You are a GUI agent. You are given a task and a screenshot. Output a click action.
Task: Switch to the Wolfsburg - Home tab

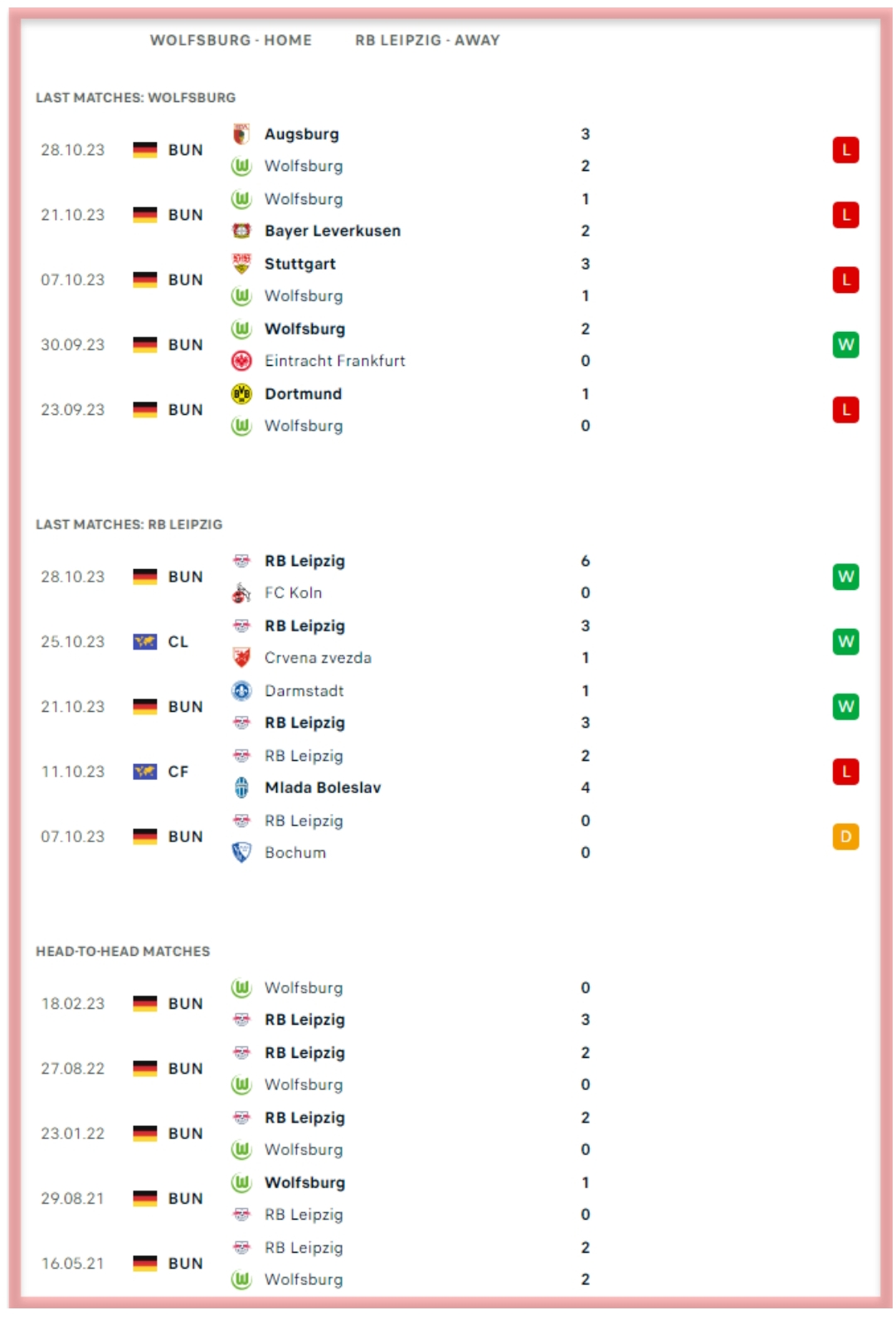231,40
